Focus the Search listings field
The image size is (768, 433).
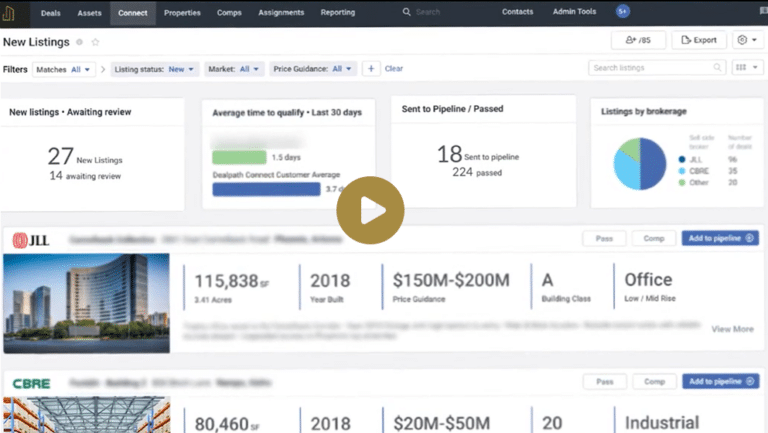[x=650, y=68]
